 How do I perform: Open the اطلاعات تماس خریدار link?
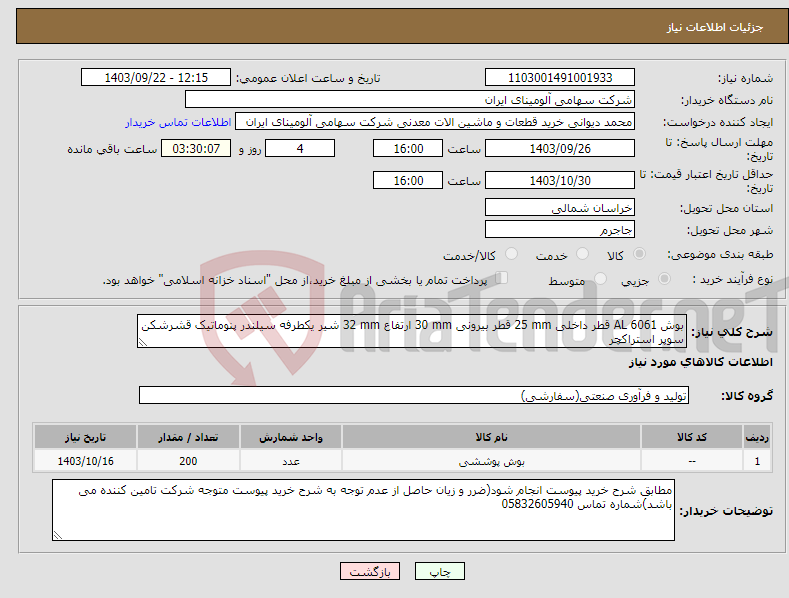coord(178,122)
